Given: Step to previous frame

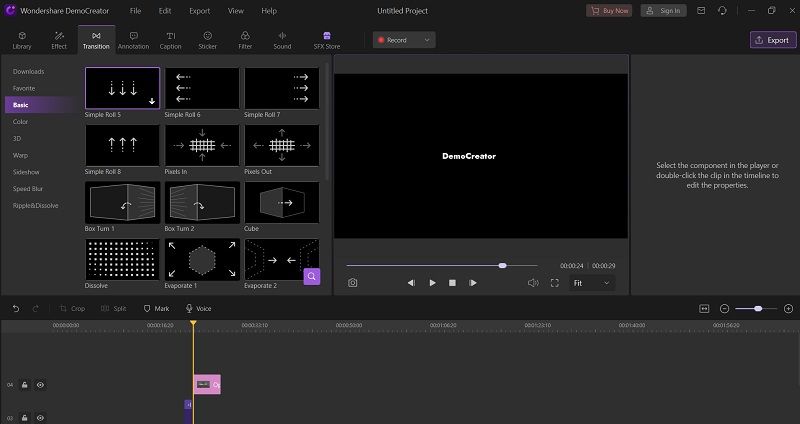Looking at the screenshot, I should pyautogui.click(x=411, y=283).
